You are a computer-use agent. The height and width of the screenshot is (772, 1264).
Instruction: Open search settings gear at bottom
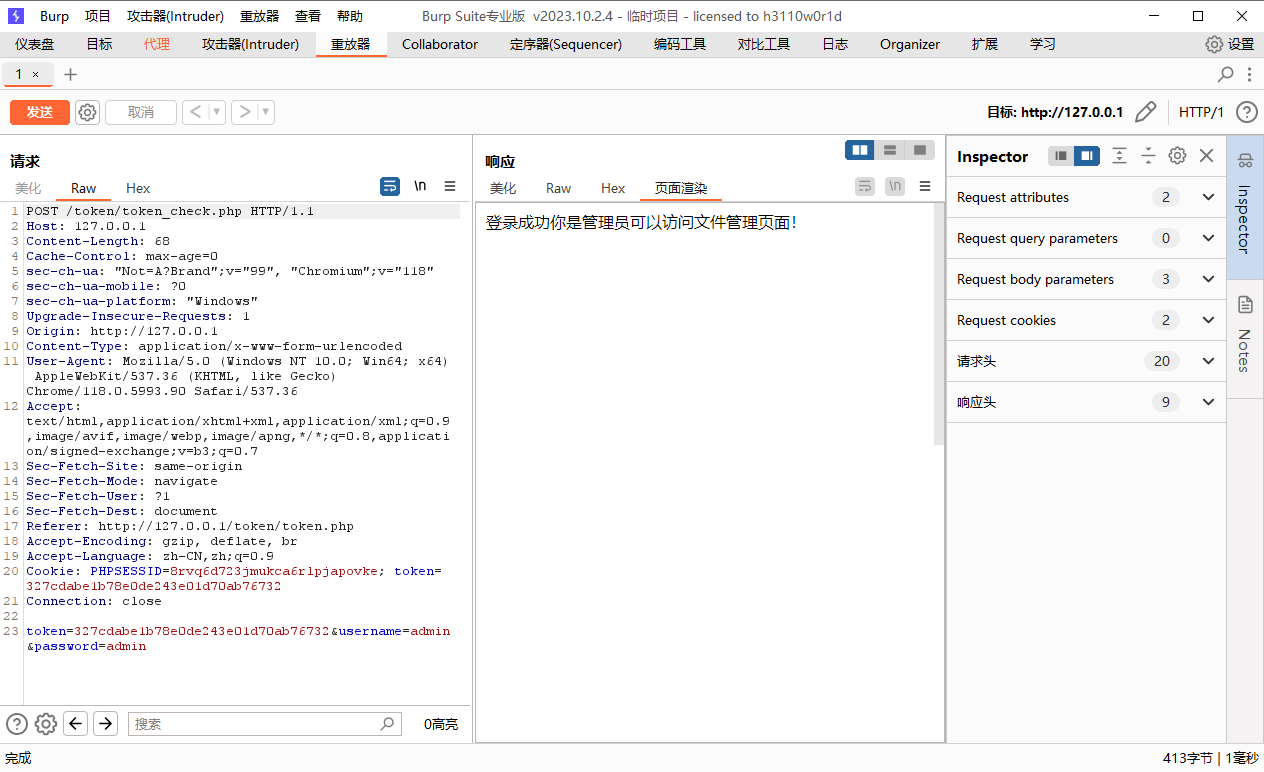pos(46,724)
